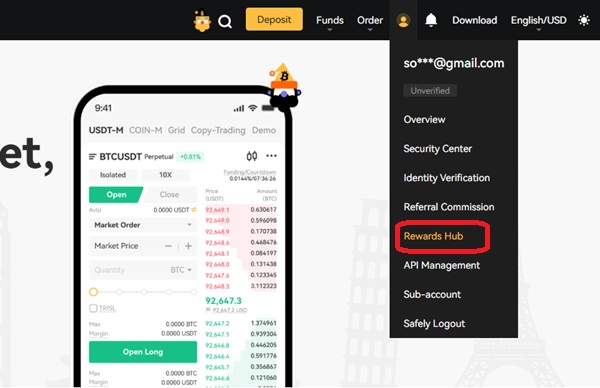Open the user profile icon
This screenshot has width=600, height=388.
click(x=403, y=20)
